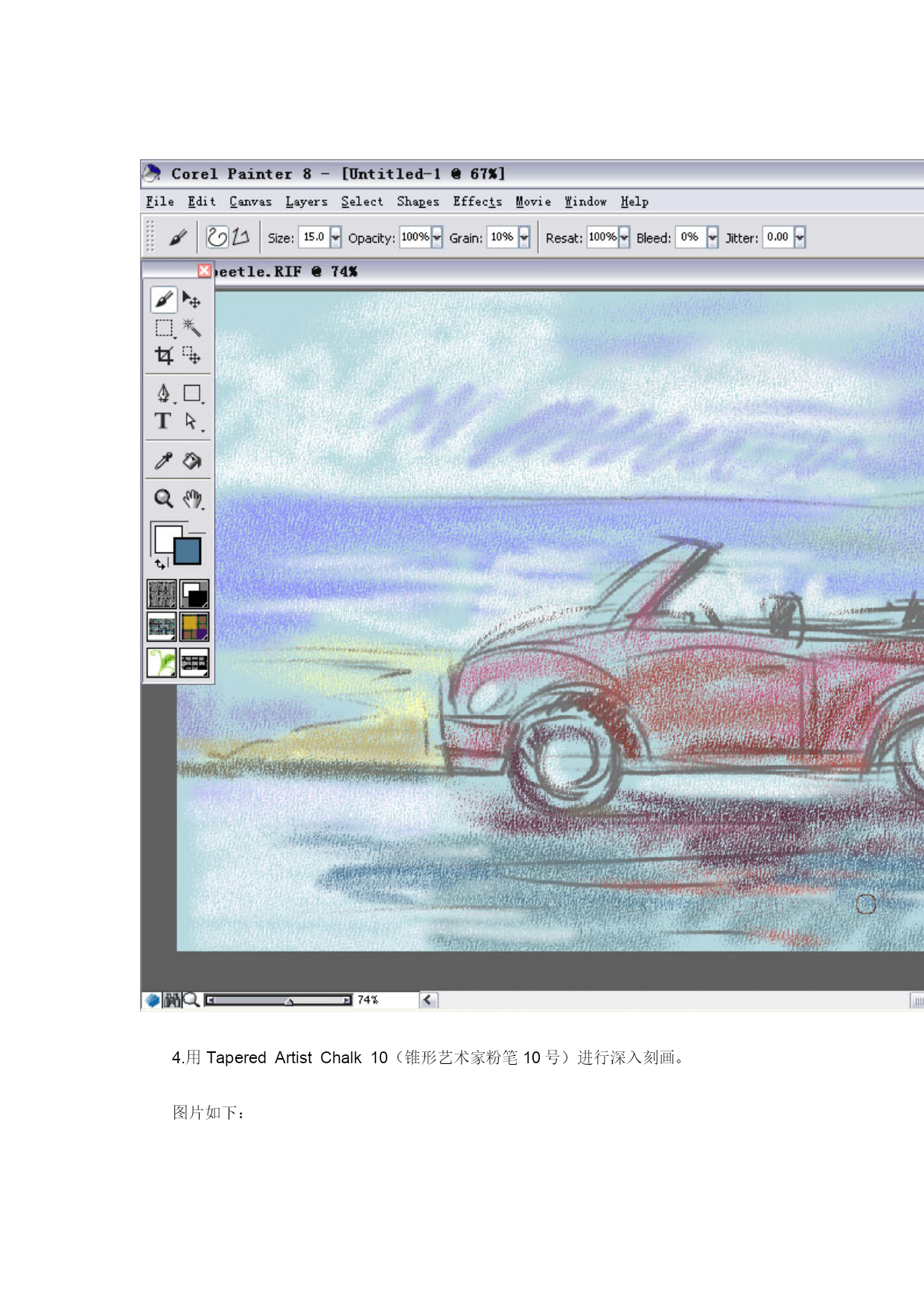Enable freehand strokes mode

click(x=217, y=238)
